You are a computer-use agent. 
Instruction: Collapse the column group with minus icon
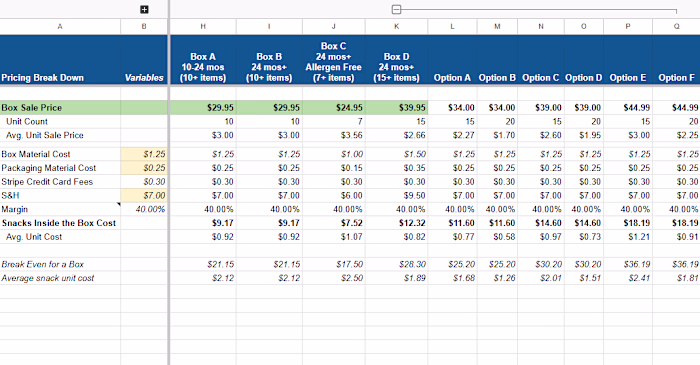[396, 9]
